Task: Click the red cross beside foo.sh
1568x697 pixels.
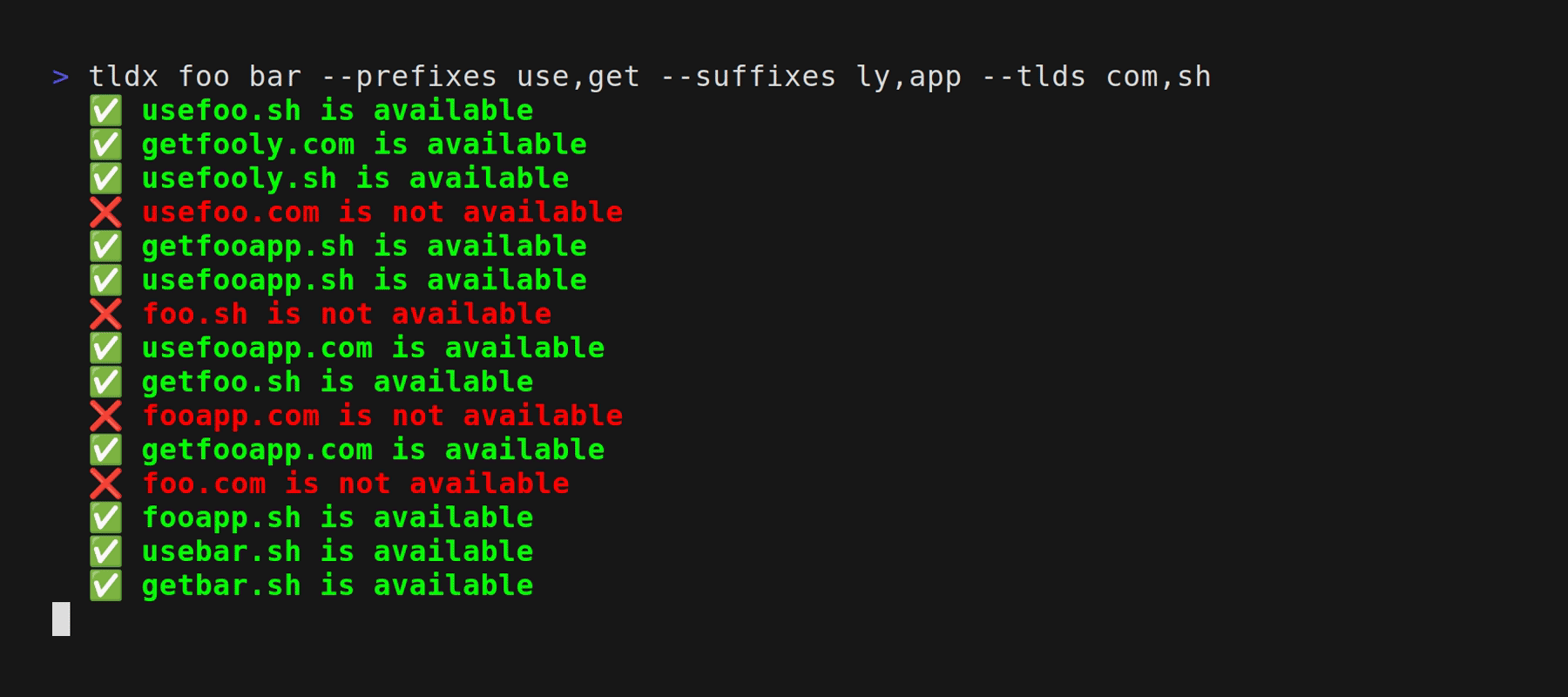Action: click(x=105, y=315)
